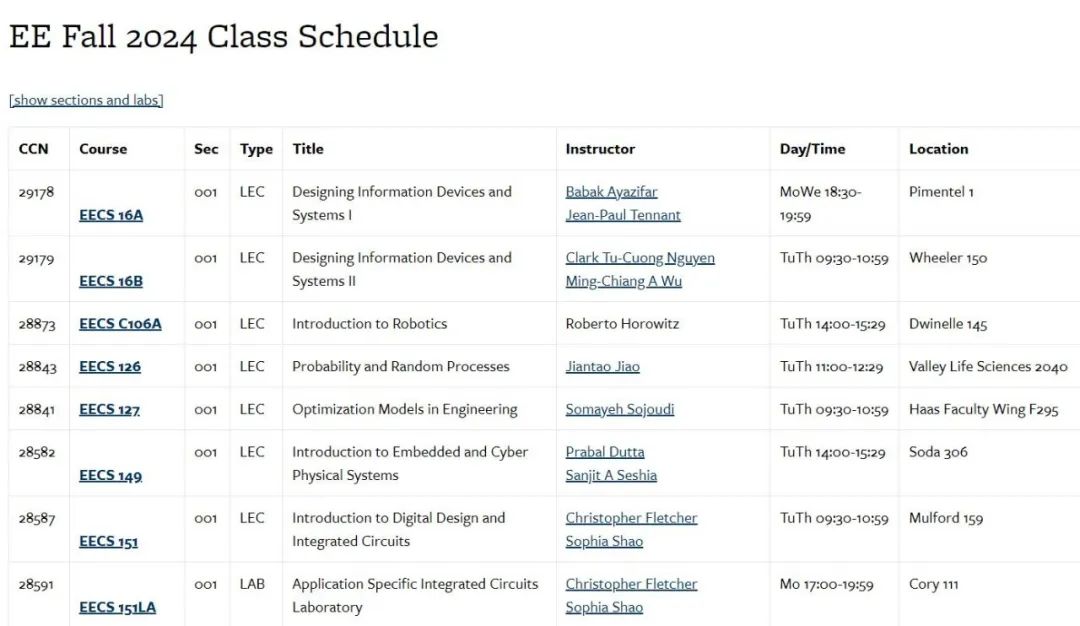Open the EECS 151 course link
This screenshot has height=626, width=1080.
tap(109, 541)
